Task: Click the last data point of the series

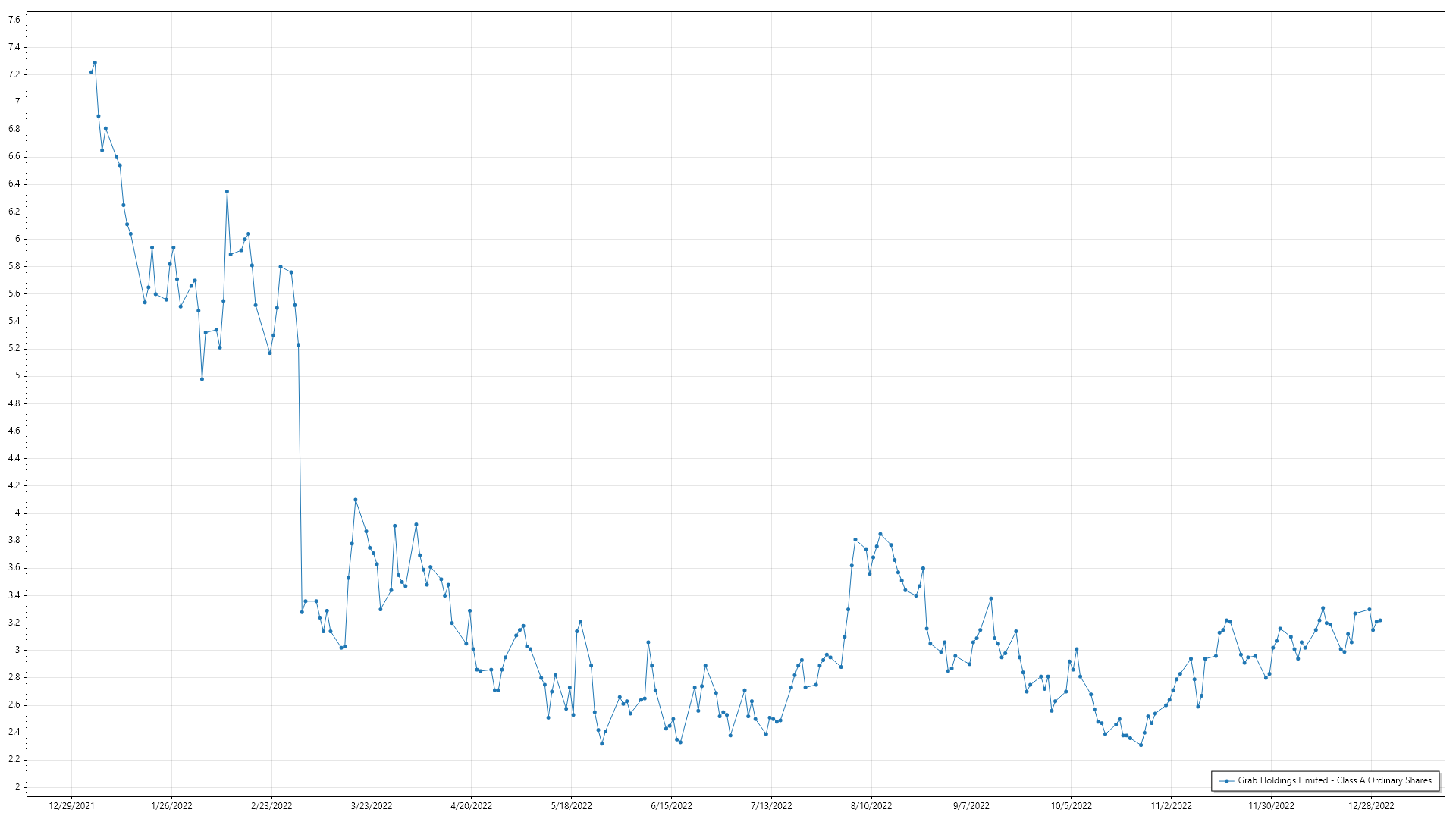Action: click(x=1380, y=620)
